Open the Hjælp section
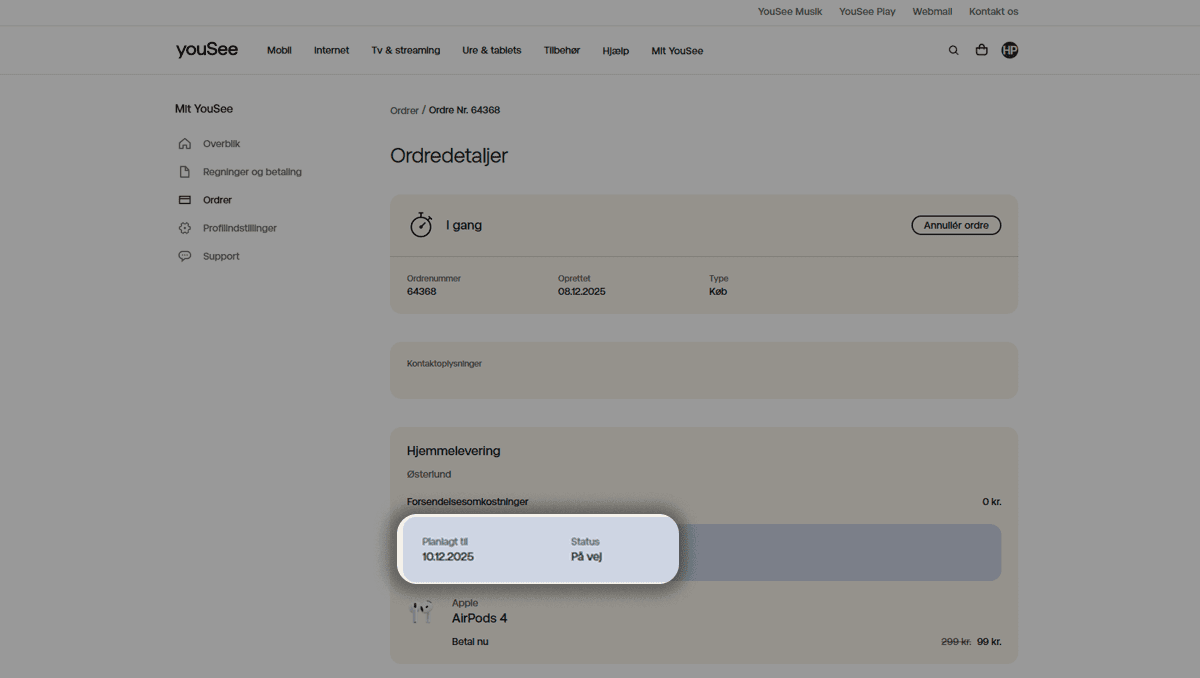Image resolution: width=1200 pixels, height=678 pixels. [x=616, y=50]
